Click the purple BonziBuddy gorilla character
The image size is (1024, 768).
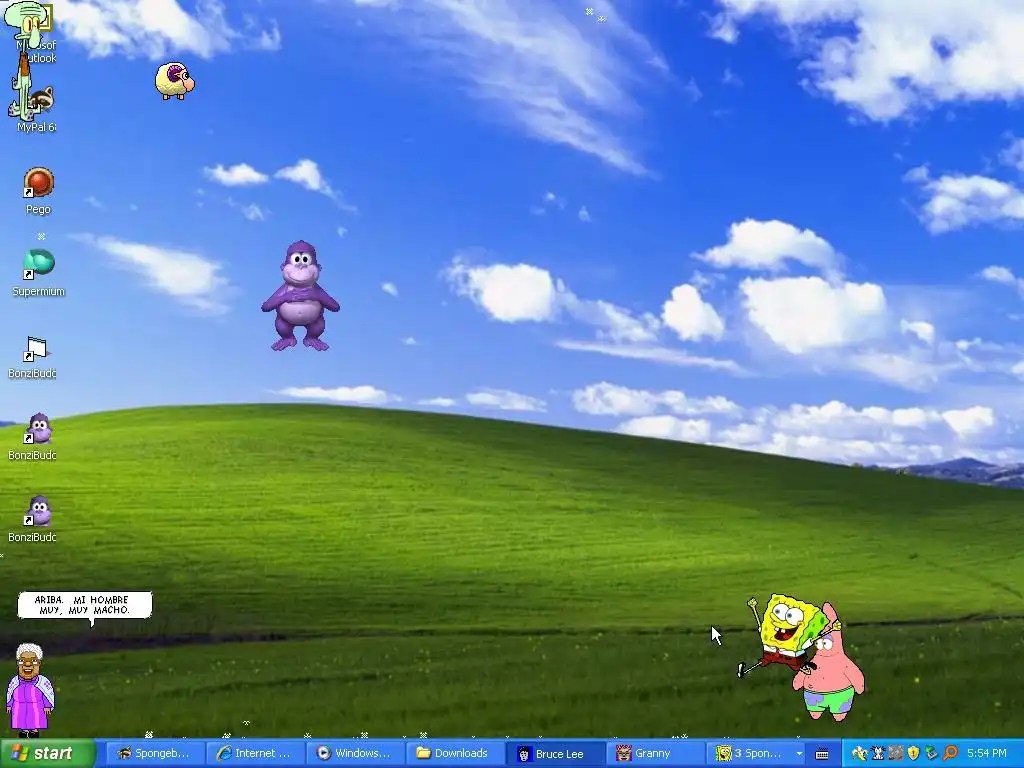300,296
